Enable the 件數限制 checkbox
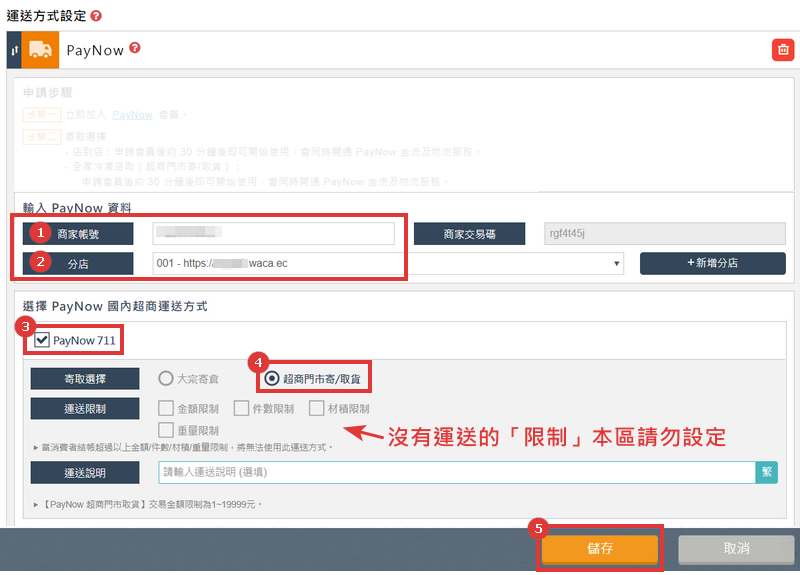This screenshot has width=800, height=575. click(x=241, y=408)
